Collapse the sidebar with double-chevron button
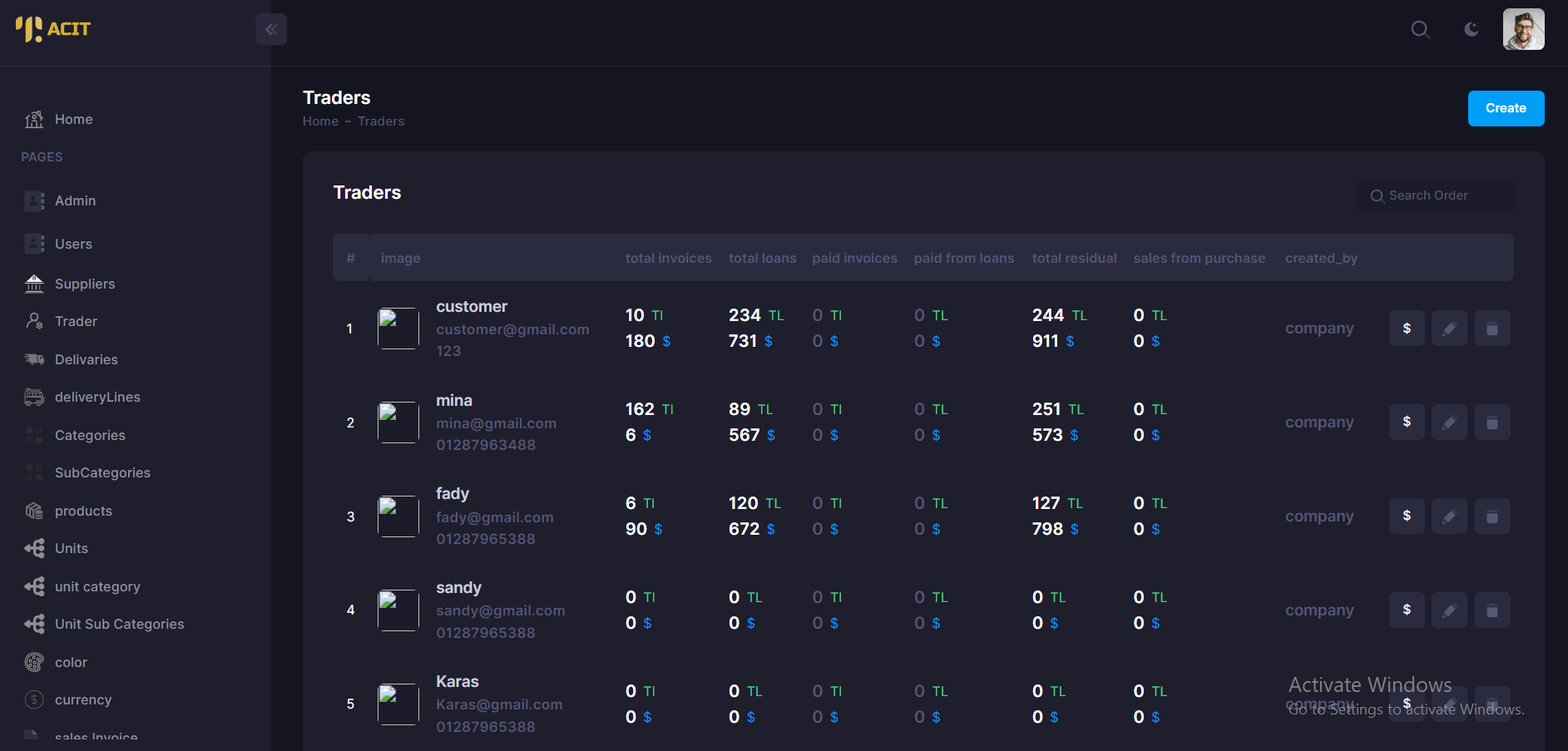1568x751 pixels. pyautogui.click(x=271, y=30)
